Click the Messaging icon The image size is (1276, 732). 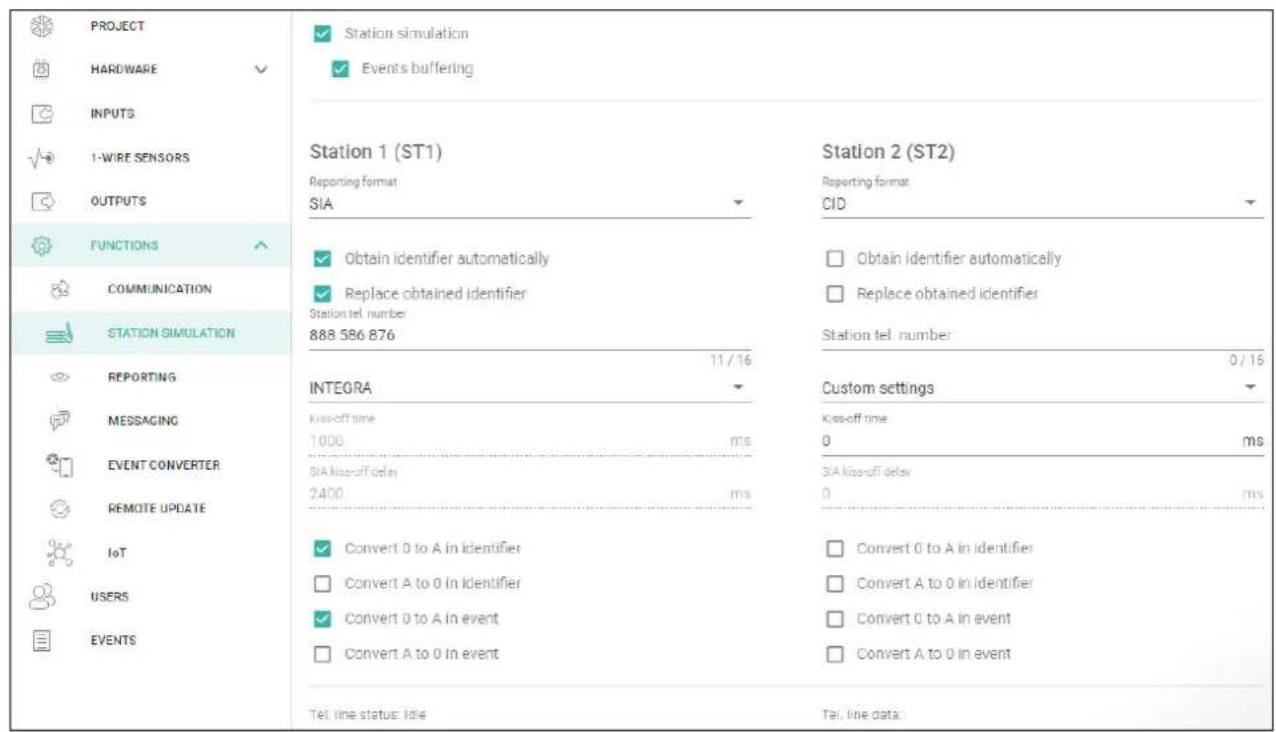coord(58,421)
